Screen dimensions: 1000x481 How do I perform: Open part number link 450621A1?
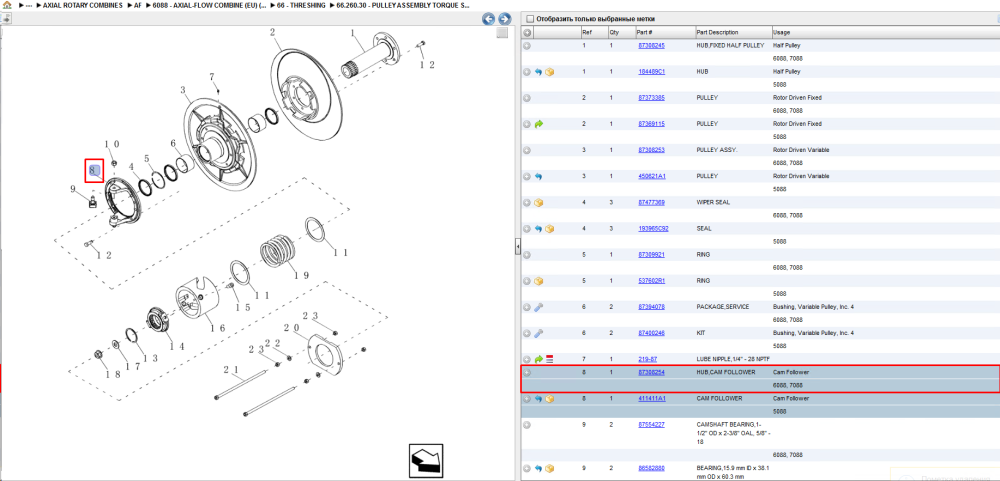[651, 177]
